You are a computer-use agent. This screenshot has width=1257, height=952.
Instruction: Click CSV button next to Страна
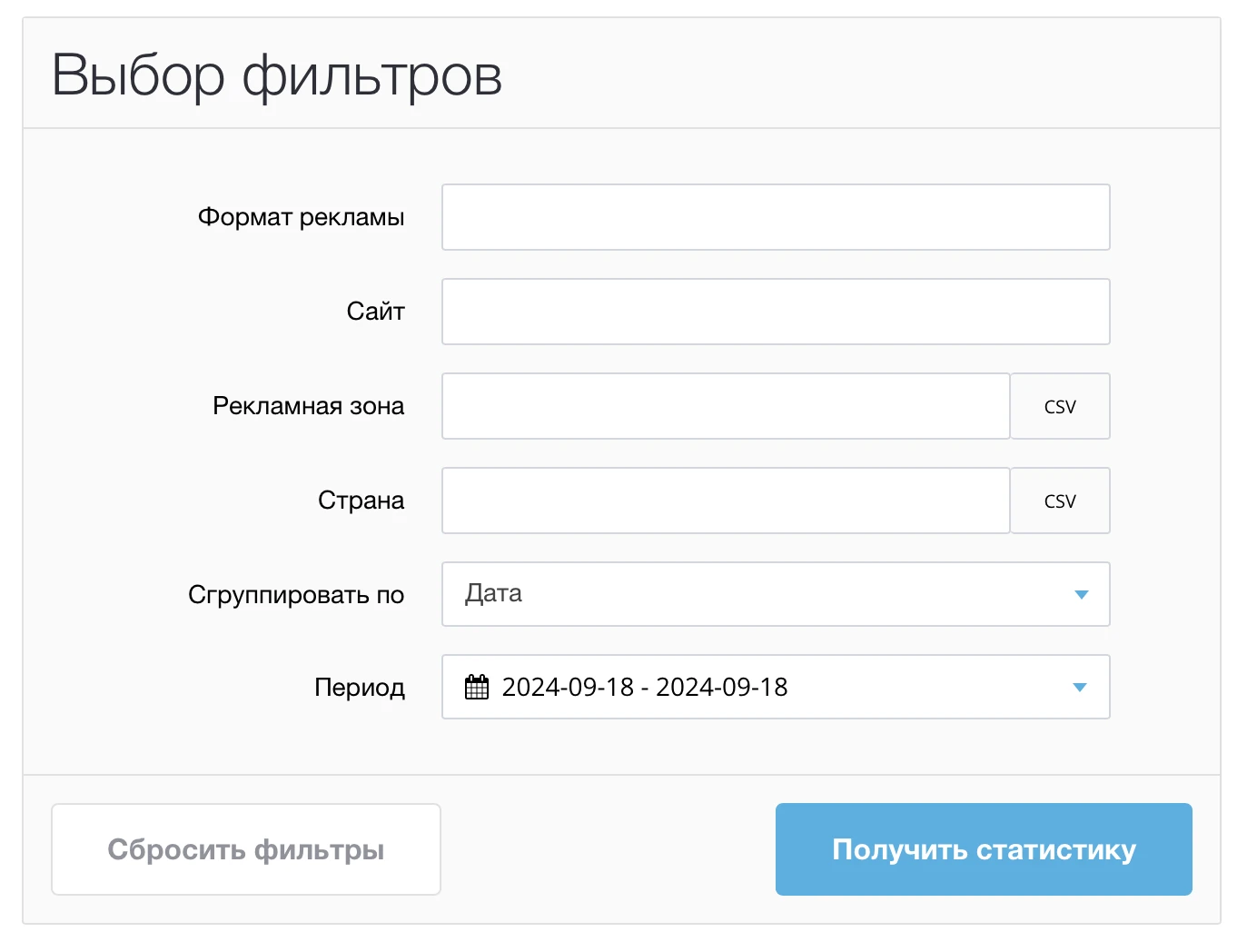pos(1060,501)
